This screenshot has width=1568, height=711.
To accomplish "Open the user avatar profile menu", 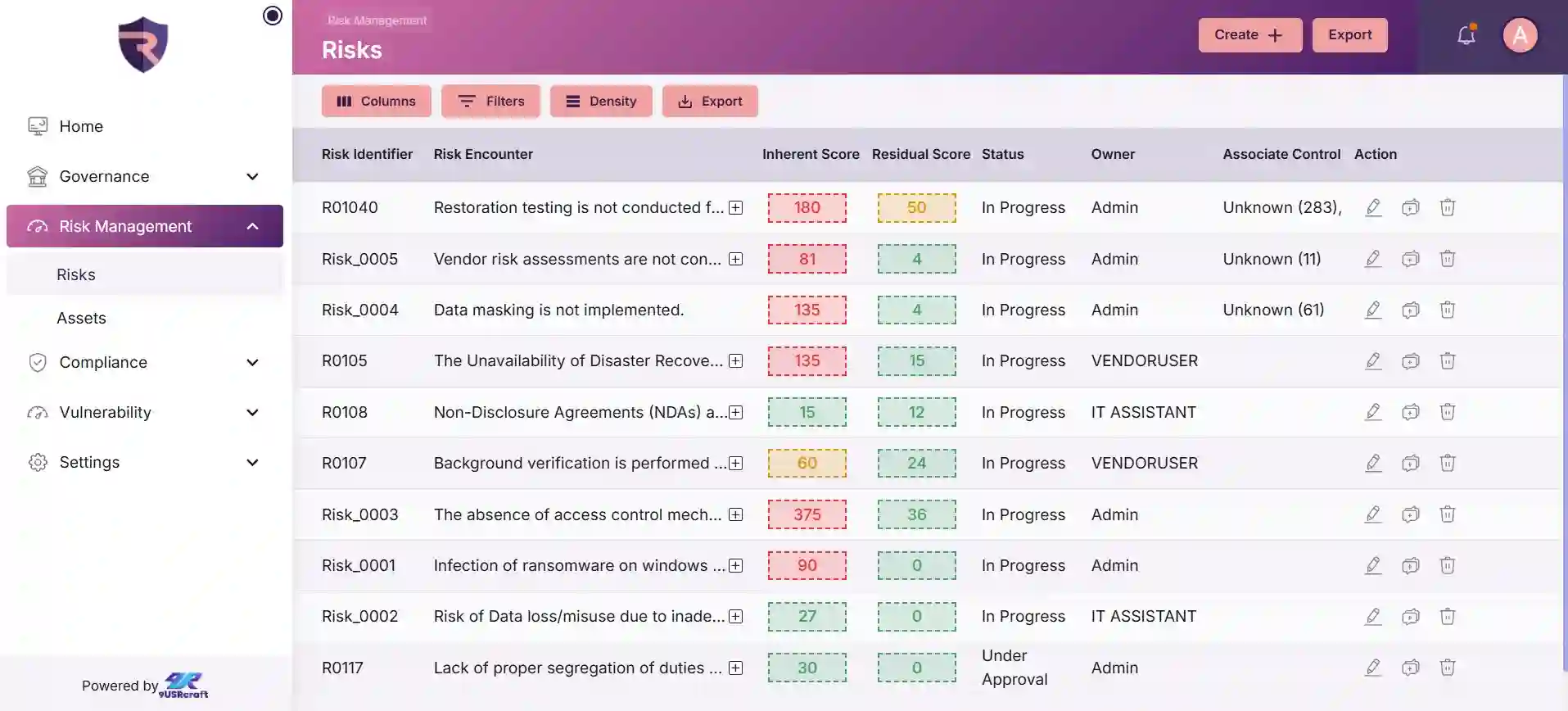I will click(x=1520, y=35).
